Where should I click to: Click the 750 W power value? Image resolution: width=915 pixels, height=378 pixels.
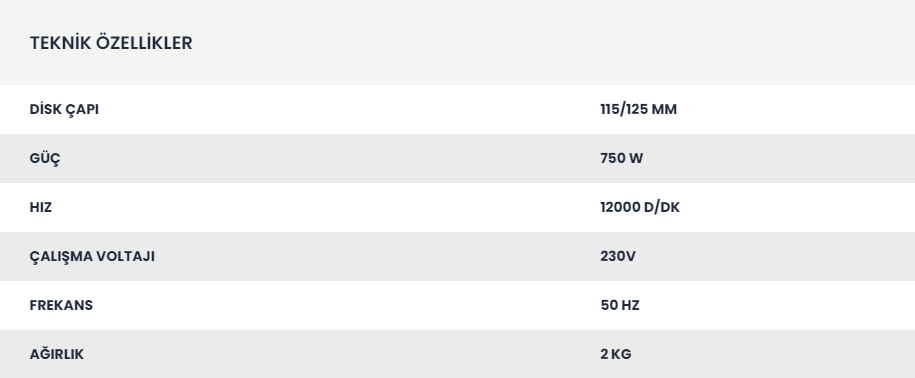click(x=621, y=159)
